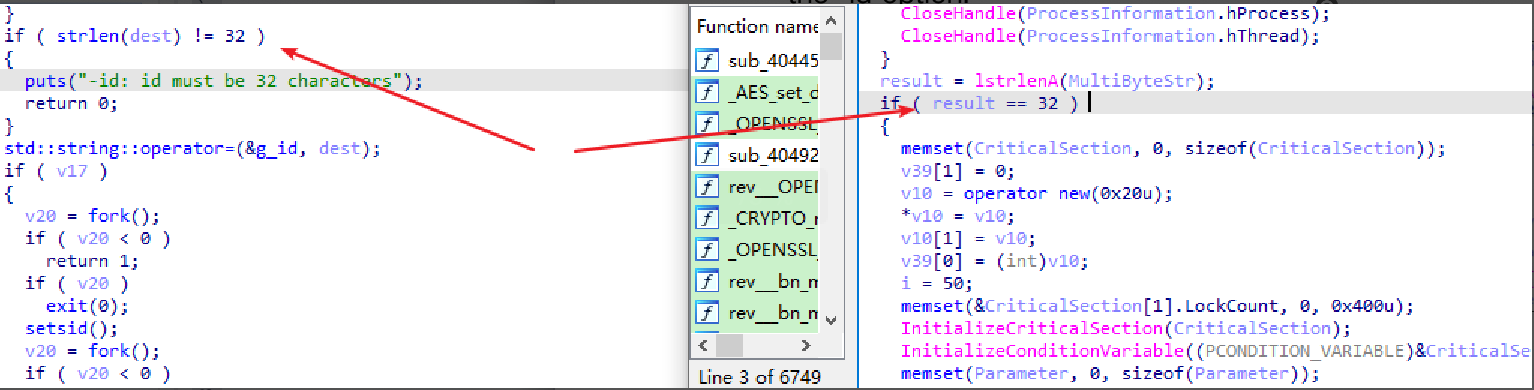The height and width of the screenshot is (390, 1534).
Task: Click the 'if ( v20 )' line
Action: pyautogui.click(x=77, y=283)
